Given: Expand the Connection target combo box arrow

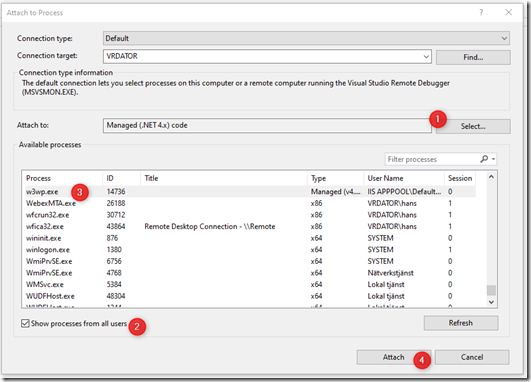Looking at the screenshot, I should pos(426,57).
